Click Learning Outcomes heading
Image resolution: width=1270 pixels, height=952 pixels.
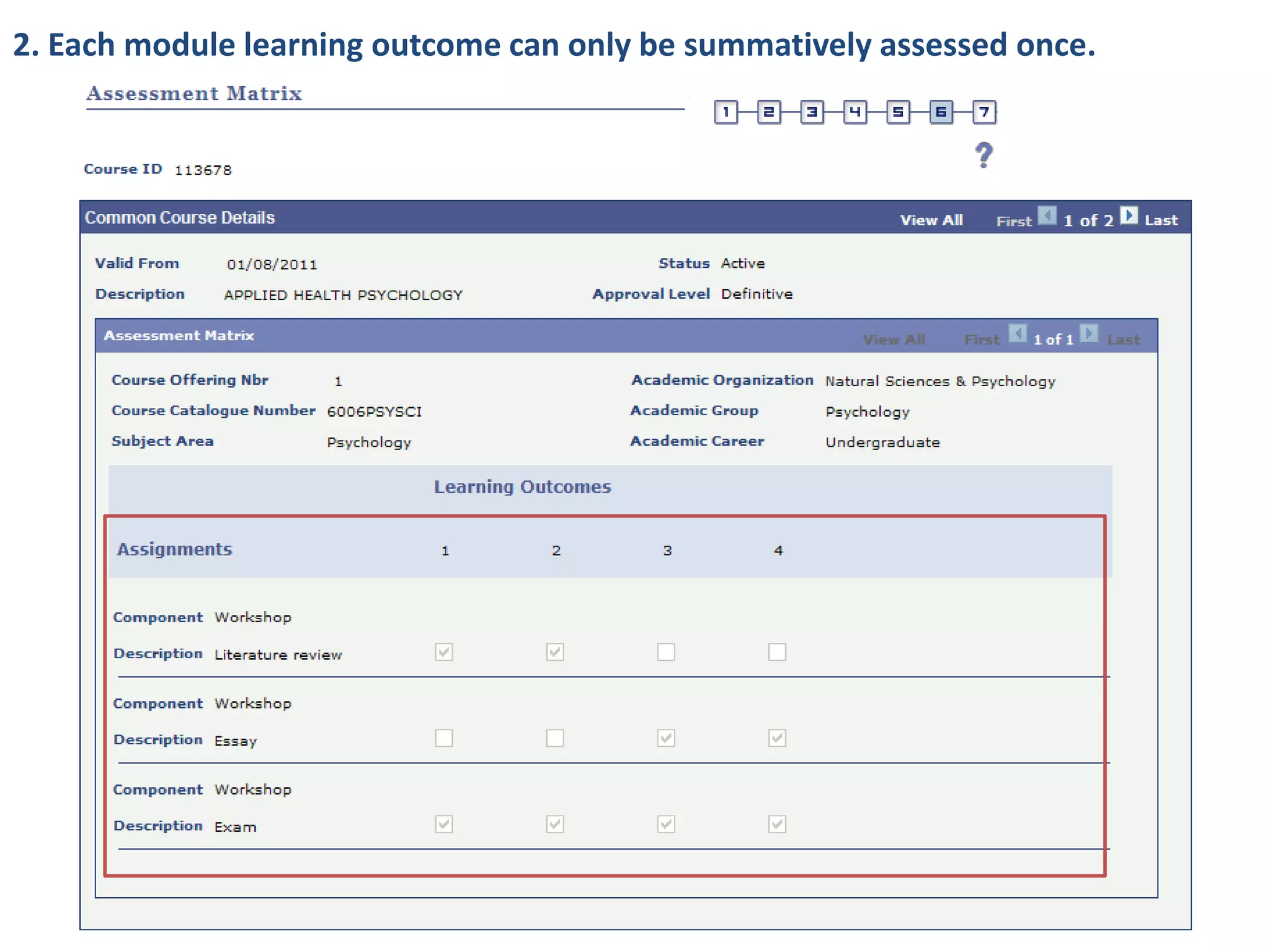click(x=522, y=487)
